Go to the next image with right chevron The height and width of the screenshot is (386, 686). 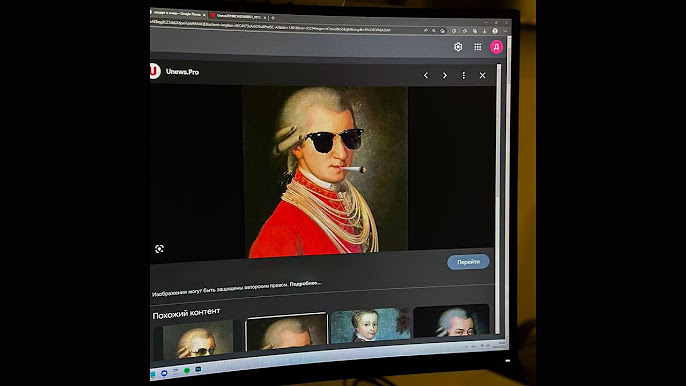pyautogui.click(x=445, y=75)
